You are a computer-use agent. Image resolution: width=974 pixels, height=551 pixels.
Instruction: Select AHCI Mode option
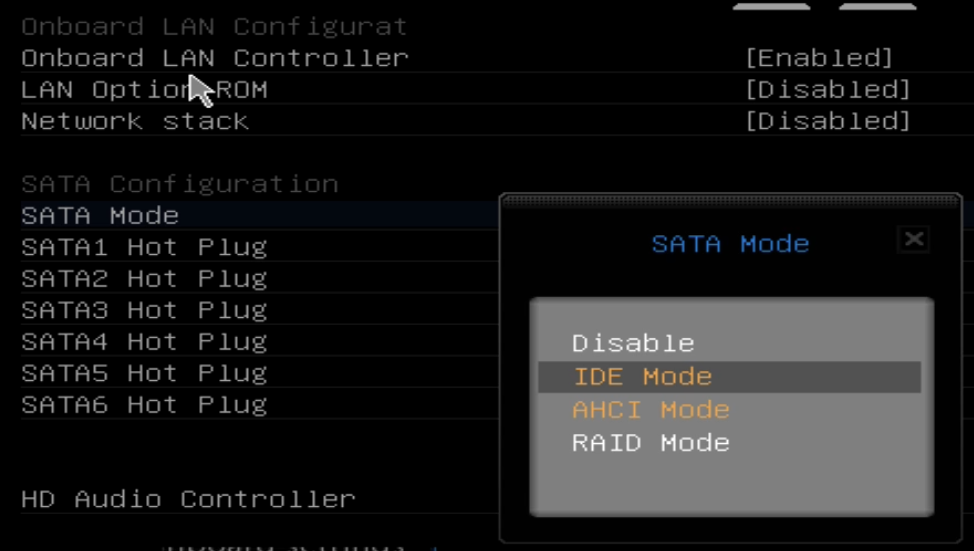[650, 410]
